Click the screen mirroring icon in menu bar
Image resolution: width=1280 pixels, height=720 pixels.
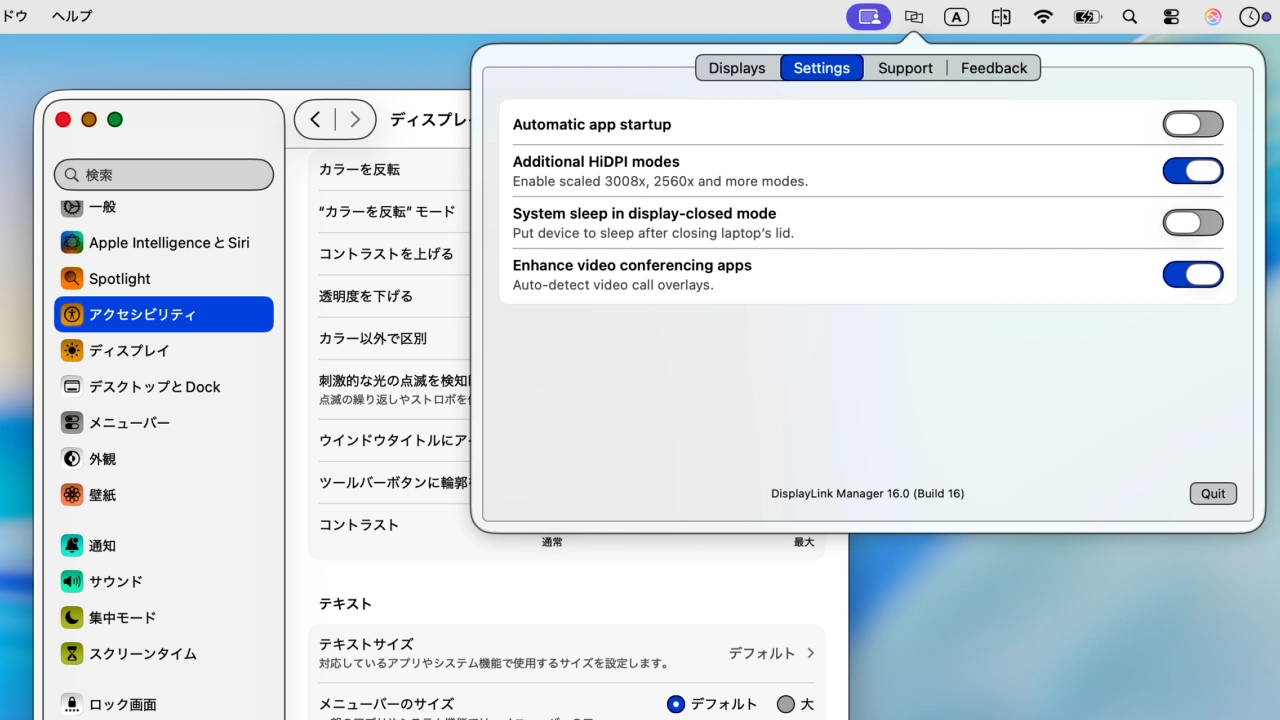tap(913, 16)
